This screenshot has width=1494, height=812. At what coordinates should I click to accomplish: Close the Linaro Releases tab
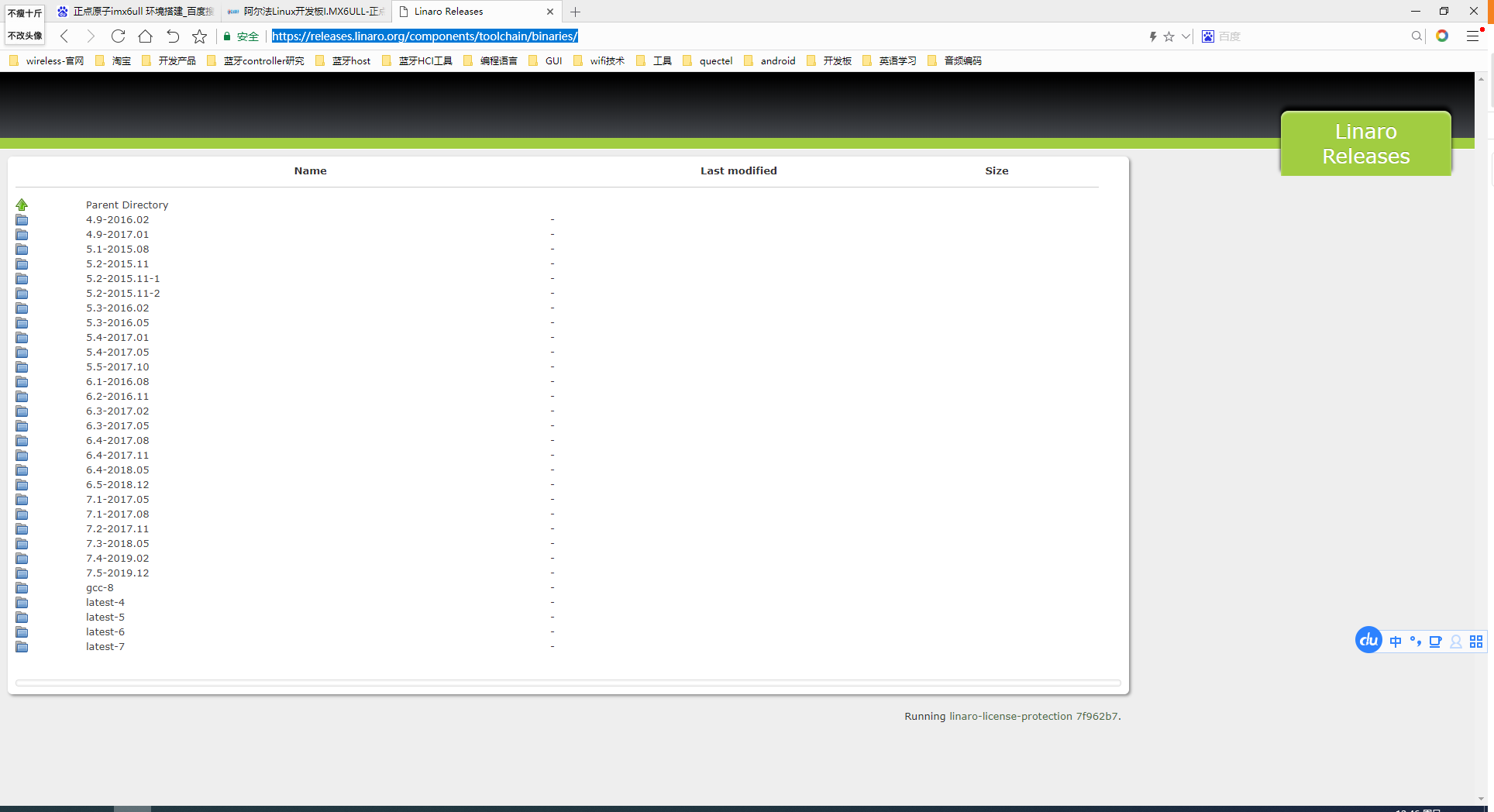pos(550,12)
